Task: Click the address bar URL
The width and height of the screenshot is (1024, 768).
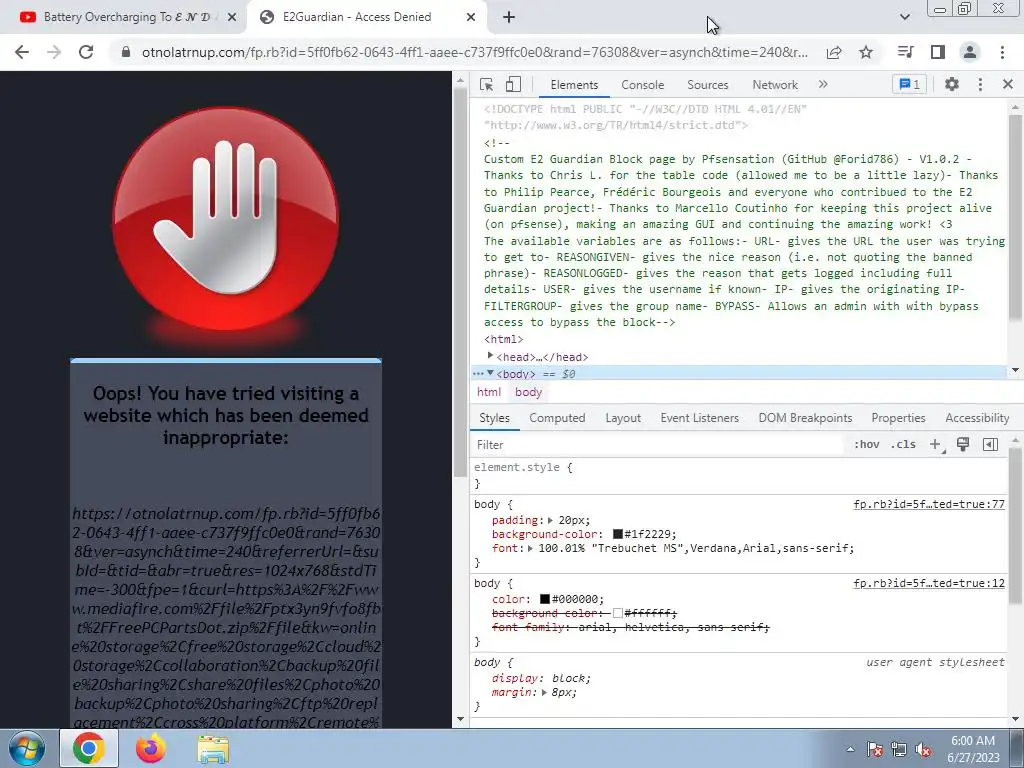Action: pyautogui.click(x=475, y=52)
